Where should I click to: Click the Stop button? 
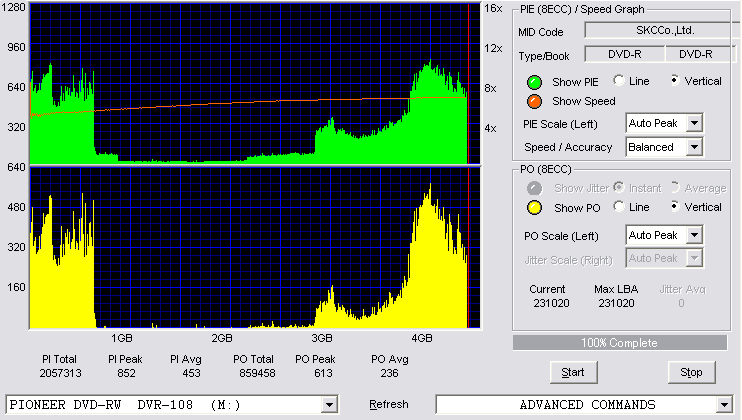click(x=691, y=373)
